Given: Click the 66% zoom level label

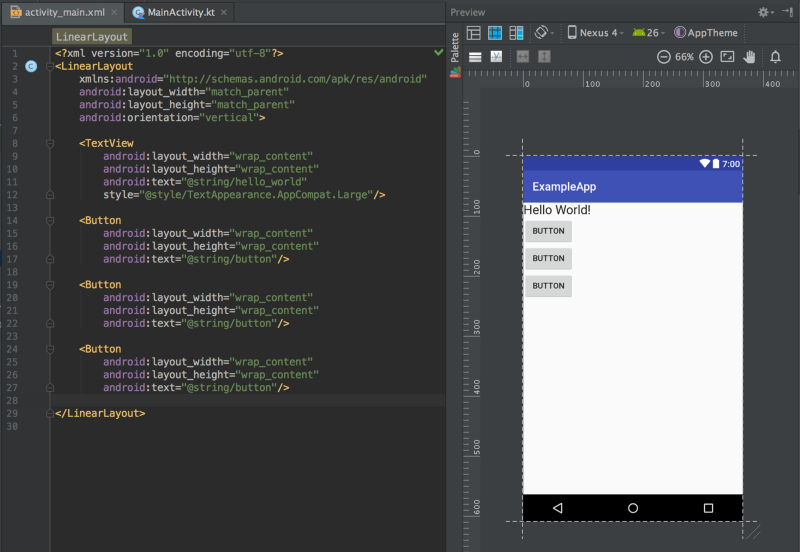Looking at the screenshot, I should (x=684, y=57).
